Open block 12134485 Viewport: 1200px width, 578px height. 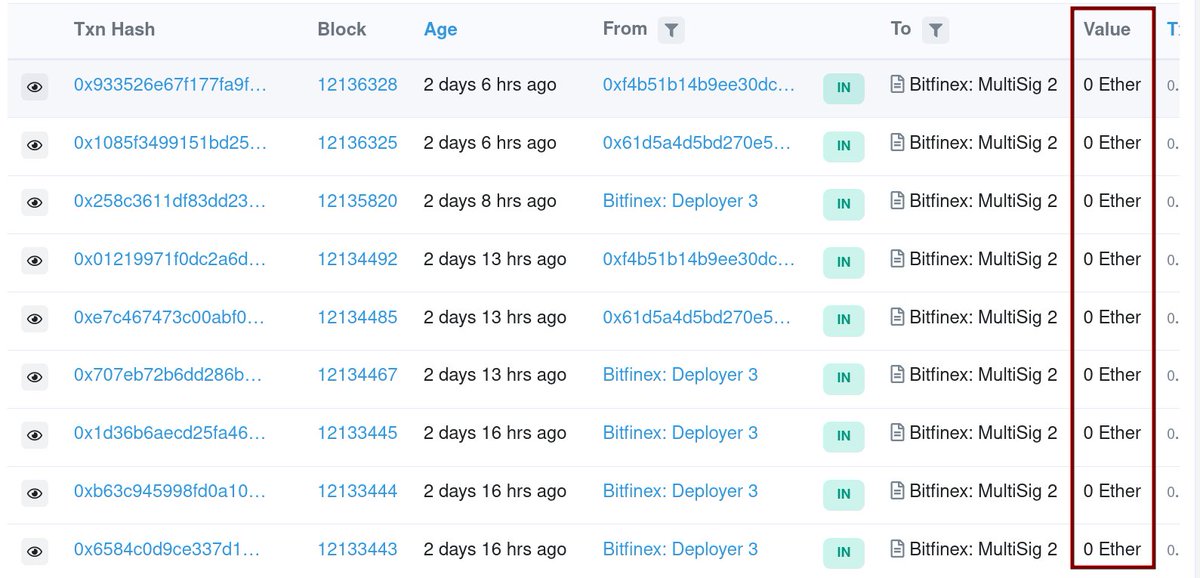click(x=357, y=317)
